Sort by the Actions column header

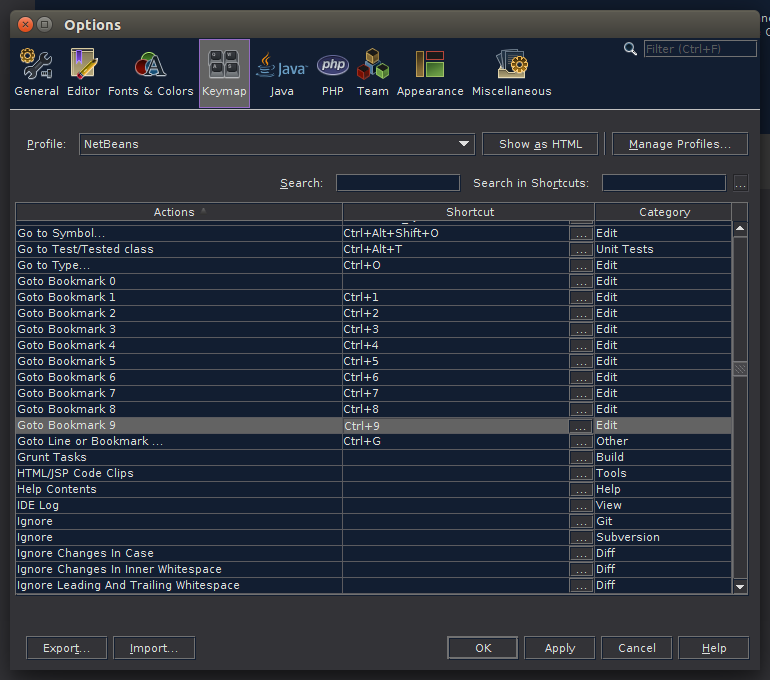click(179, 212)
